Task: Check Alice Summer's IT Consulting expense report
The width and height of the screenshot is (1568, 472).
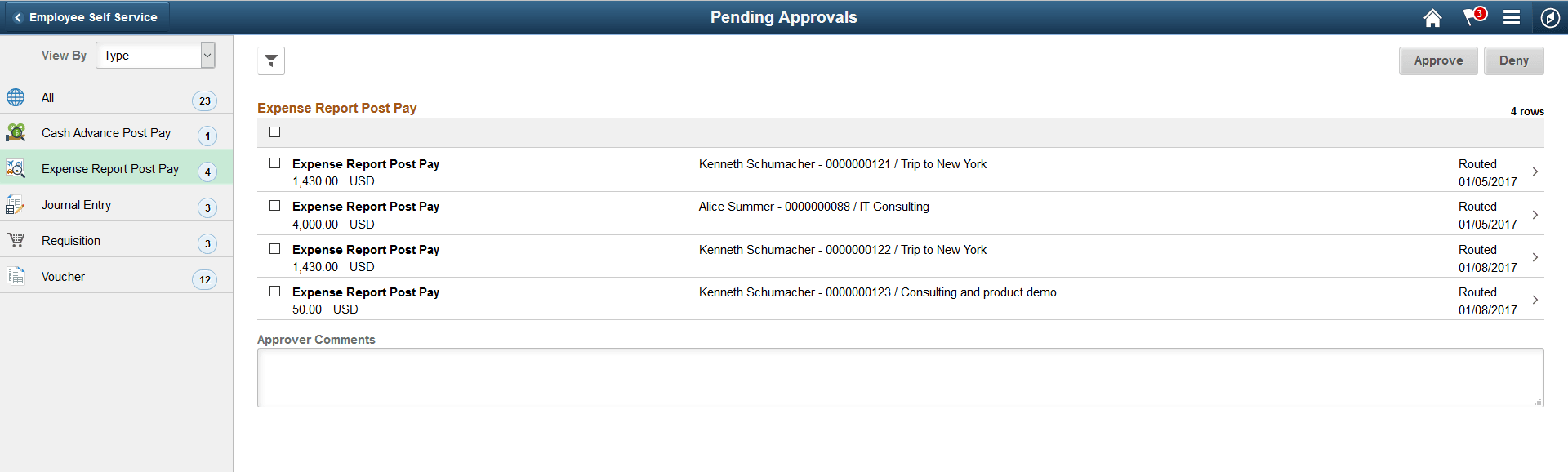Action: 274,205
